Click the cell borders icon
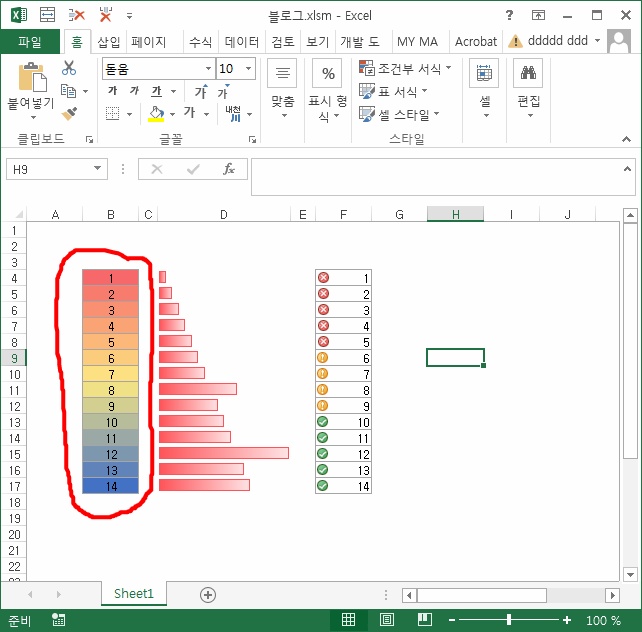 click(x=113, y=113)
